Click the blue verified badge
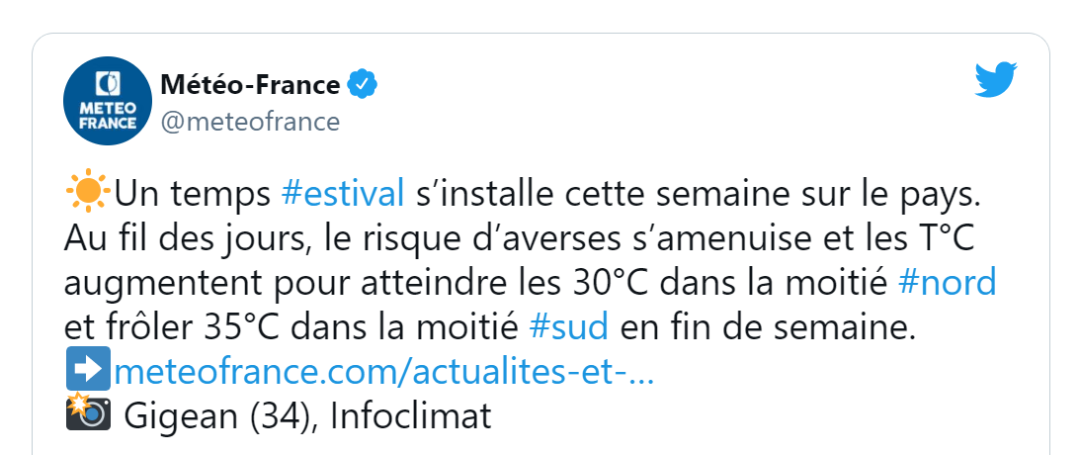Image resolution: width=1080 pixels, height=455 pixels. pos(362,86)
